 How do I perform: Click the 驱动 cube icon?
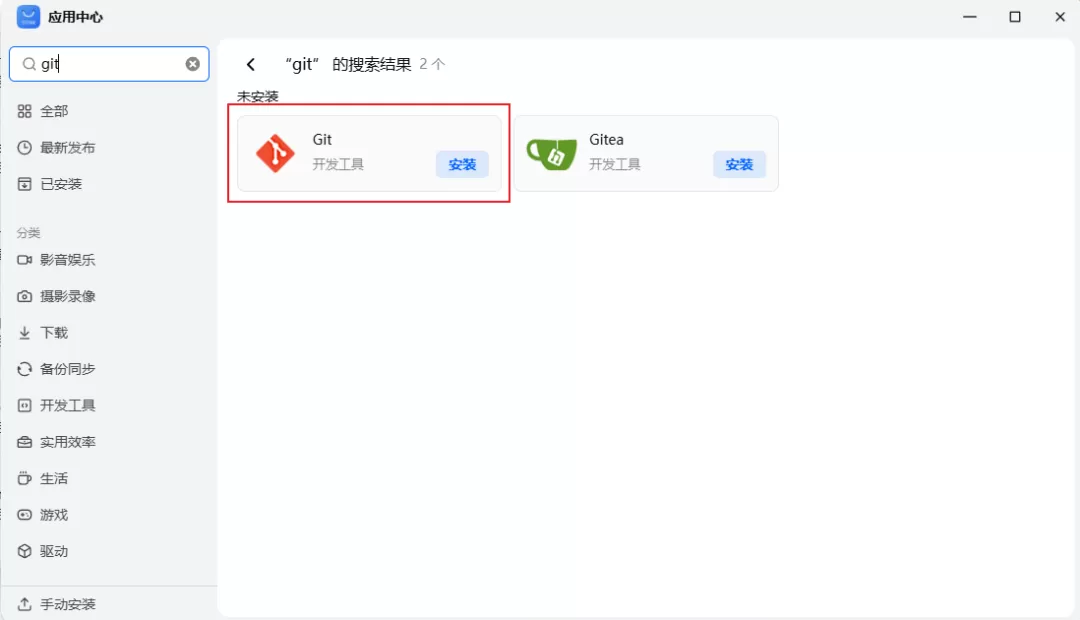(x=25, y=552)
